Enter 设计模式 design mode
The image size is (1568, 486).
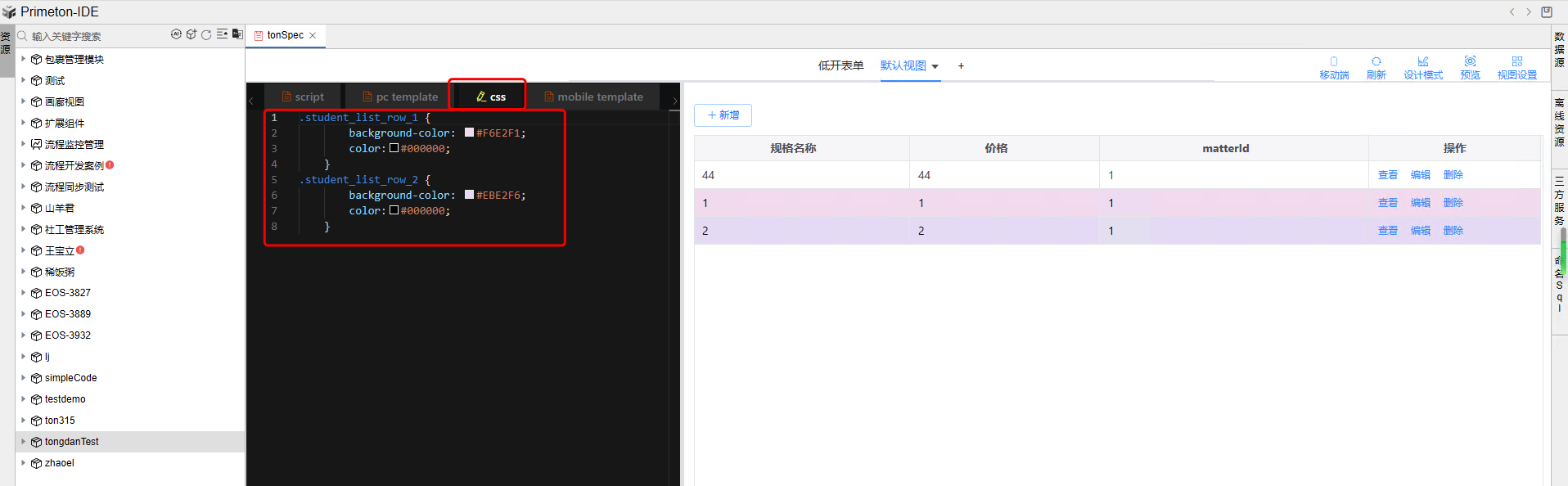point(1422,67)
